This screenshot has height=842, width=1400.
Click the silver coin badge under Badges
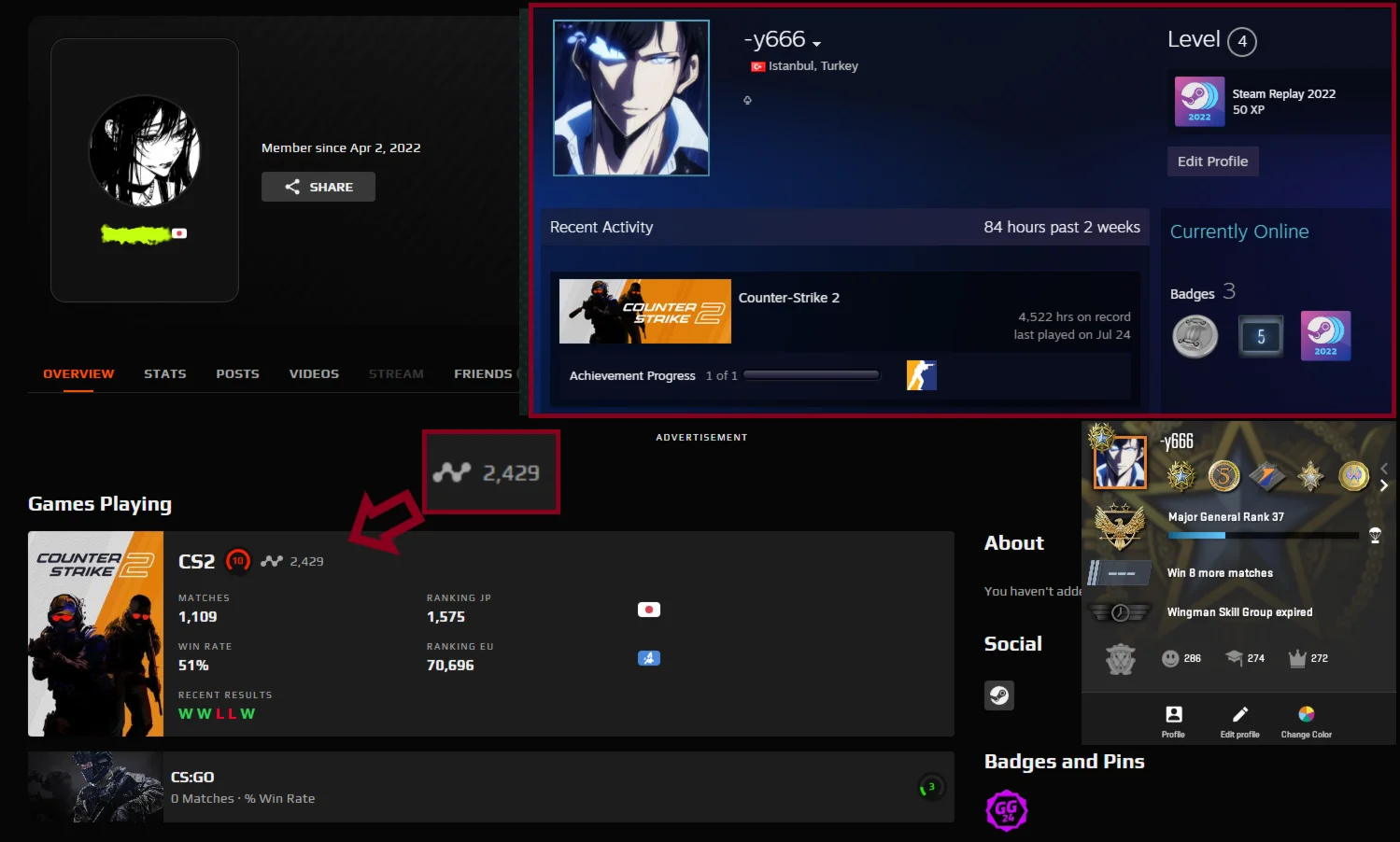click(x=1195, y=336)
